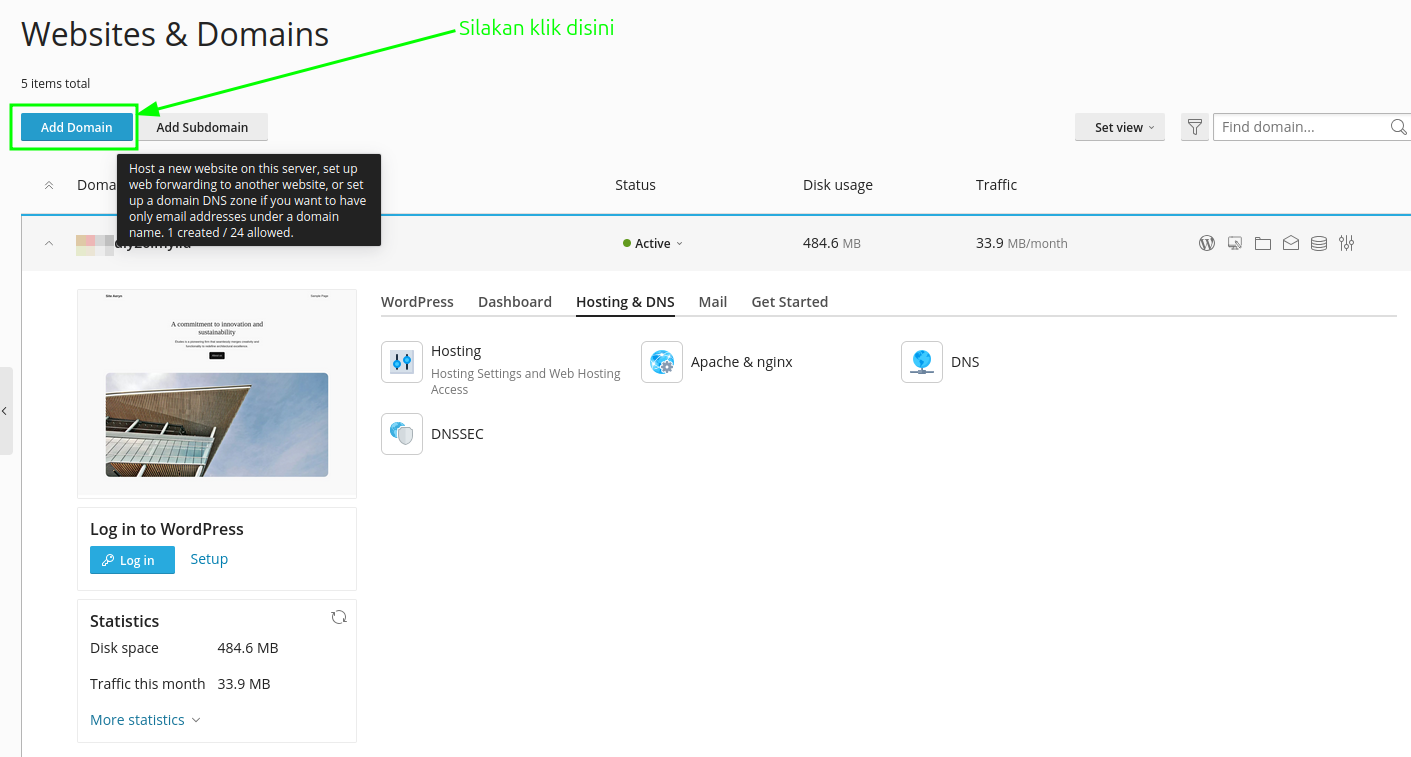Sort by the Traffic column header
Viewport: 1411px width, 757px height.
coord(996,185)
